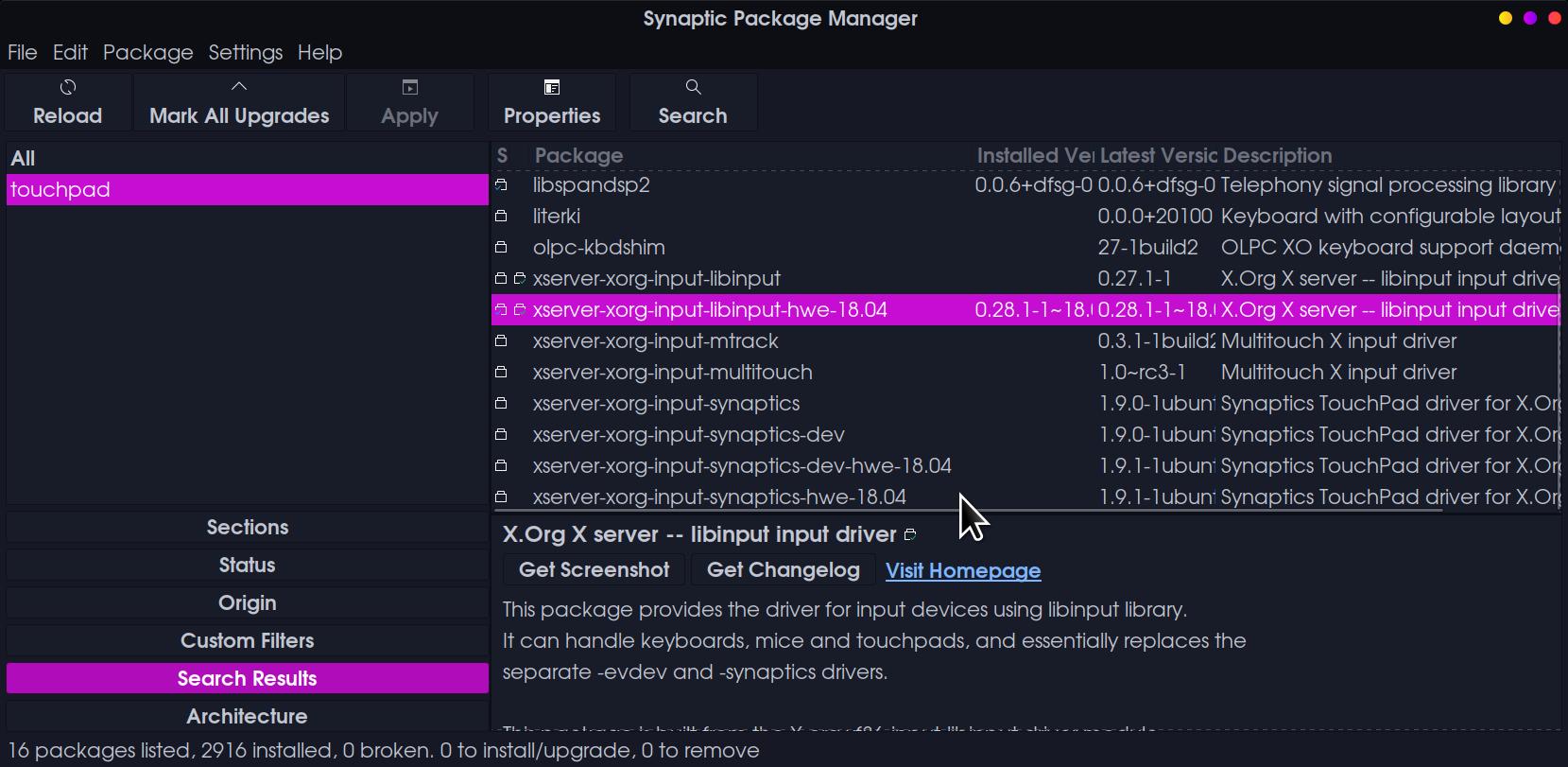Switch to Sections filter view

[248, 527]
